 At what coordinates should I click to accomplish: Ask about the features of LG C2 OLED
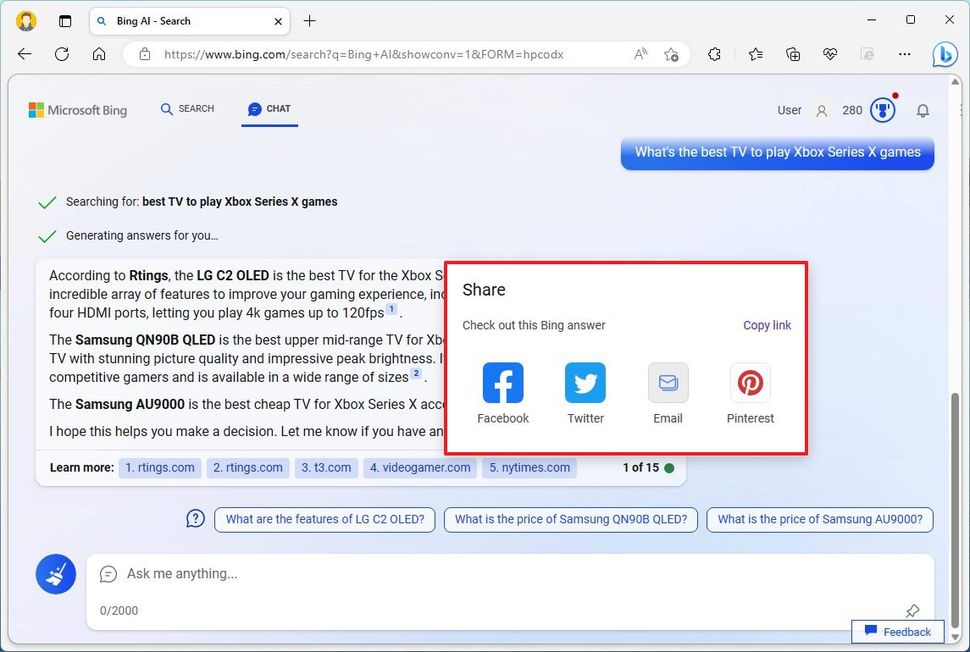(324, 519)
